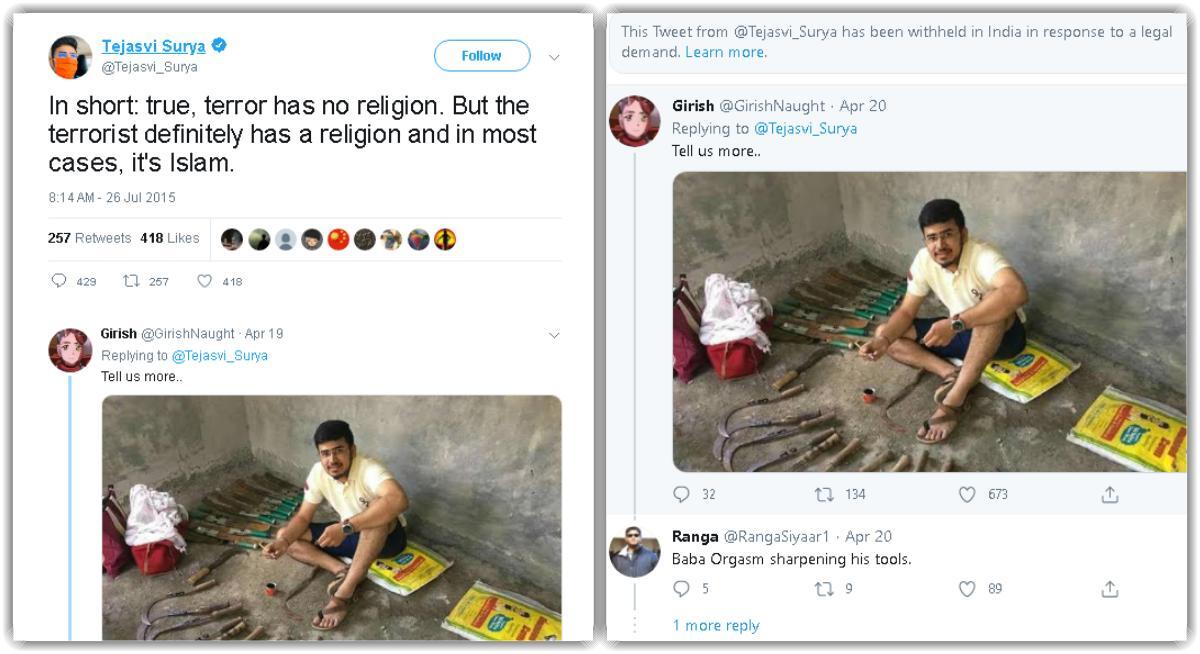Like Ranga's reply showing 89 likes

tap(967, 589)
